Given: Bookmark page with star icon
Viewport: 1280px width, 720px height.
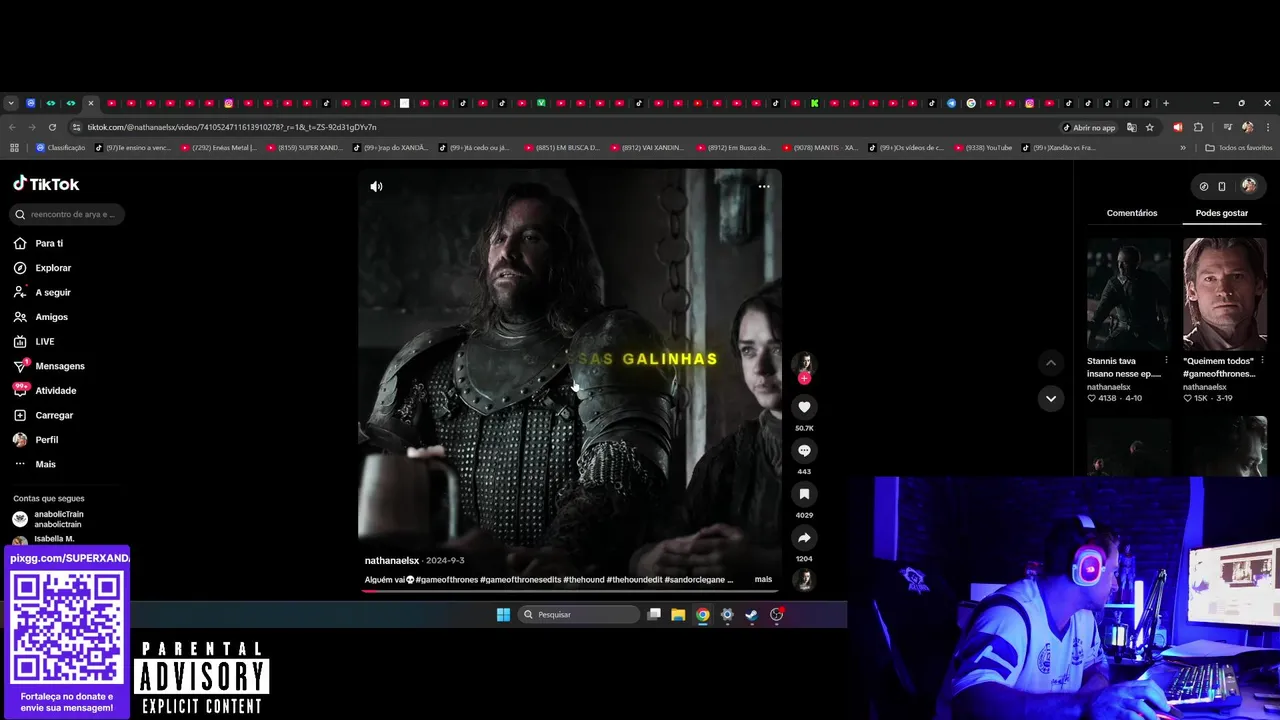Looking at the screenshot, I should point(1150,128).
